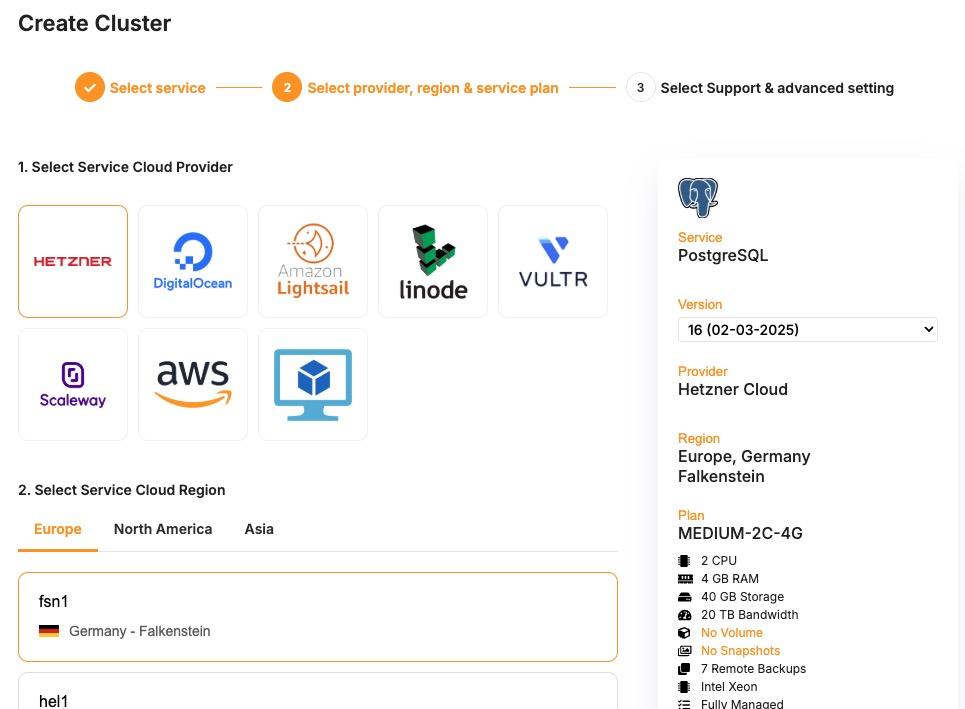Viewport: 965px width, 709px height.
Task: Select the Linode provider card
Action: [433, 261]
